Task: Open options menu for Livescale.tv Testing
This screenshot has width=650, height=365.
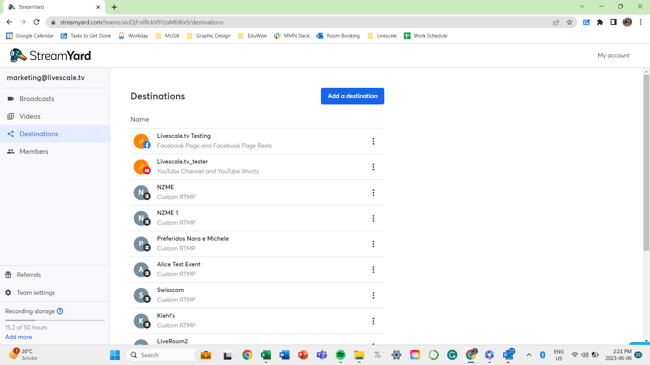Action: coord(373,141)
